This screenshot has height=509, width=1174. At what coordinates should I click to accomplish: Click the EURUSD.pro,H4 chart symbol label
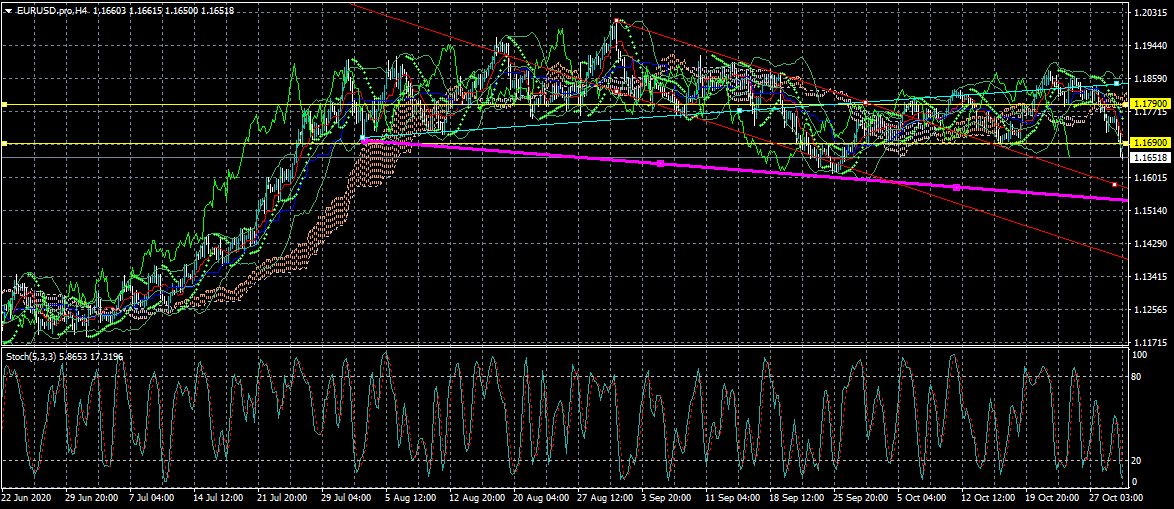coord(52,9)
